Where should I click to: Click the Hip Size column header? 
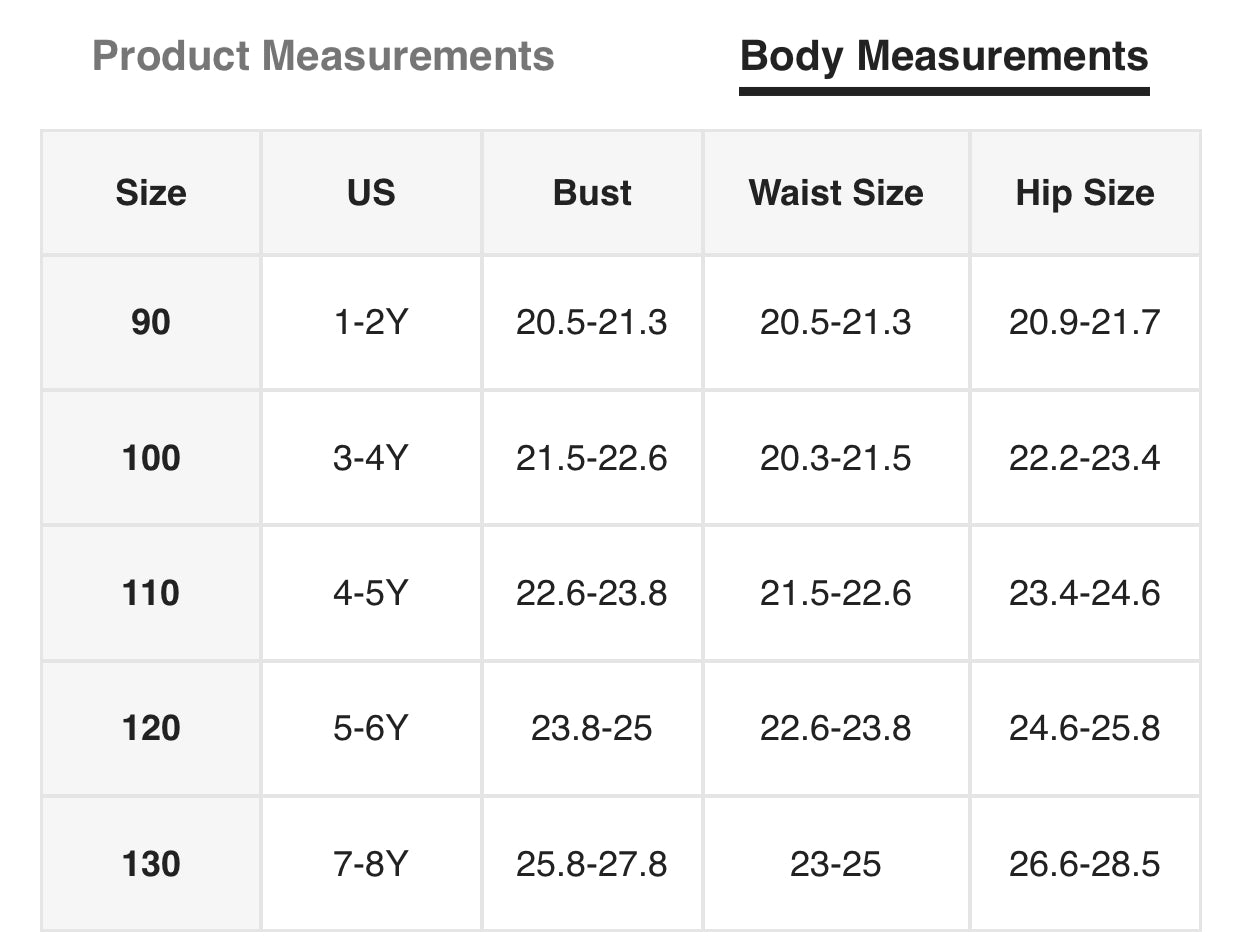tap(1085, 192)
